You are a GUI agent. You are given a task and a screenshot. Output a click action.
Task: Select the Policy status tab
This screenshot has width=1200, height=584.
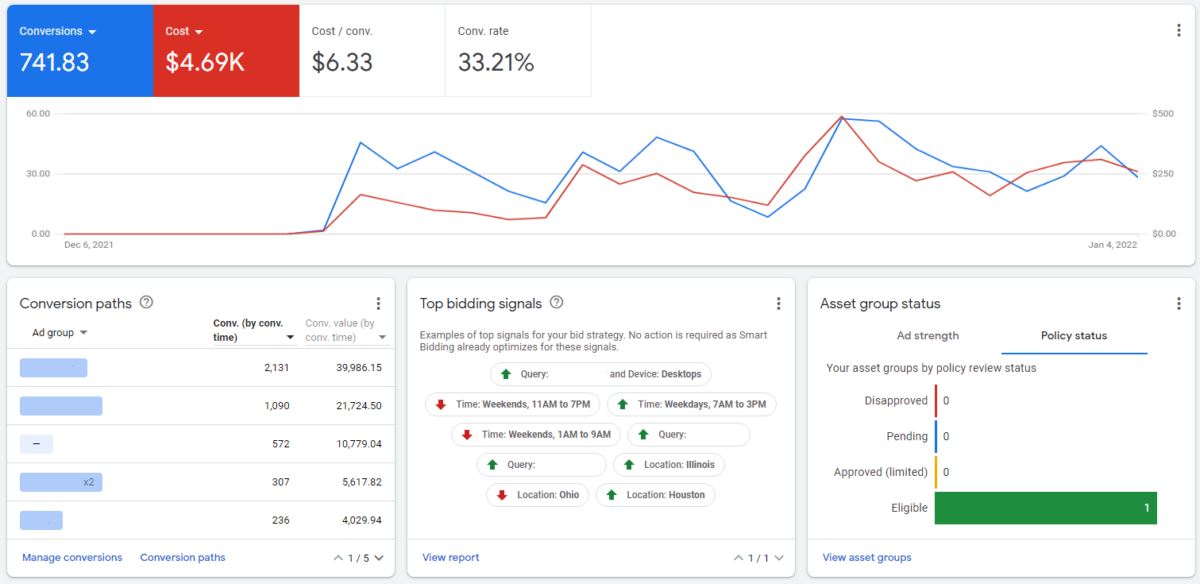(1074, 336)
